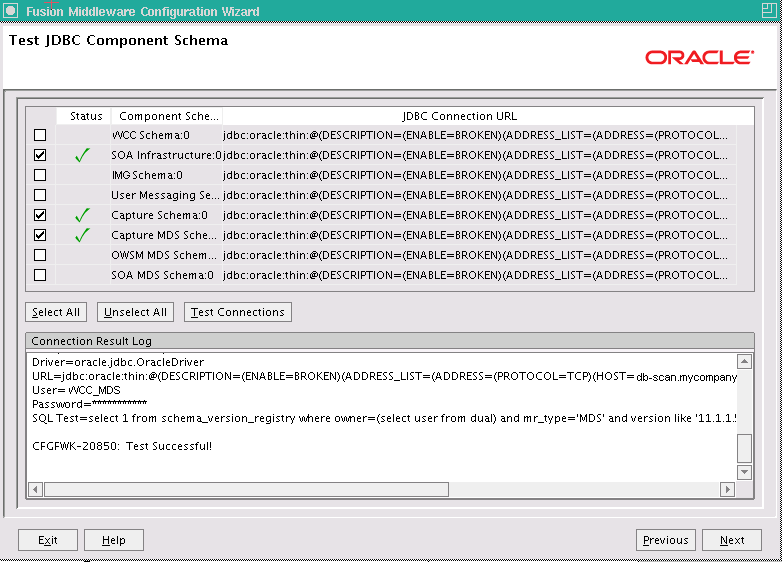782x562 pixels.
Task: Click the Driver=oracle.jdbc.OracleDriver log line
Action: [118, 362]
